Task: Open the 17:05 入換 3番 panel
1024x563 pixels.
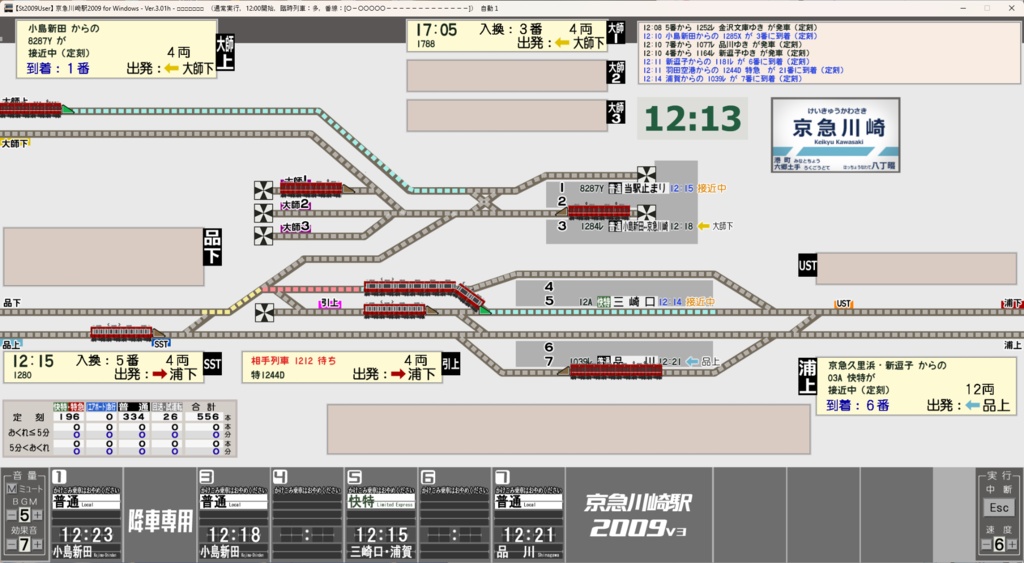Action: [507, 35]
